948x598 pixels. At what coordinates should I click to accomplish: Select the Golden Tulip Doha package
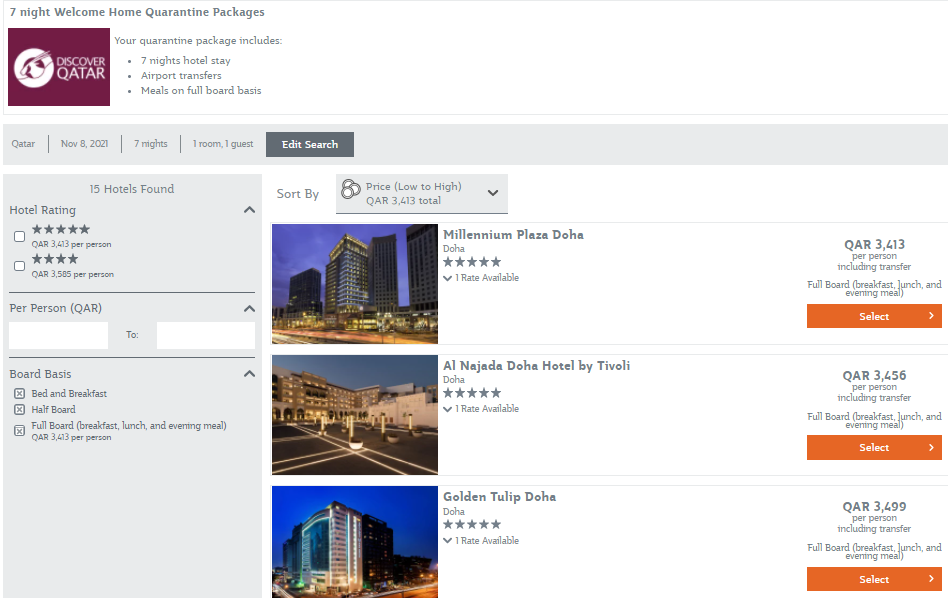pos(874,579)
